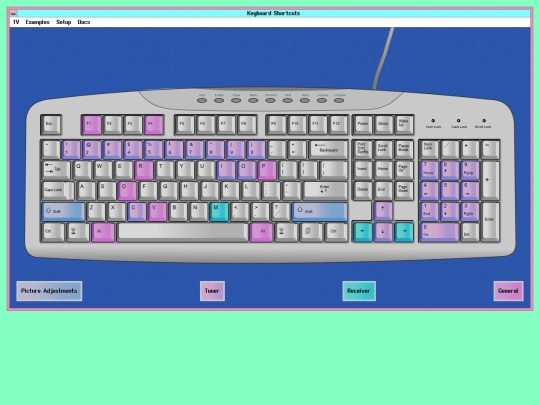Screen dimensions: 540x405
Task: Open the TV menu
Action: click(x=16, y=22)
